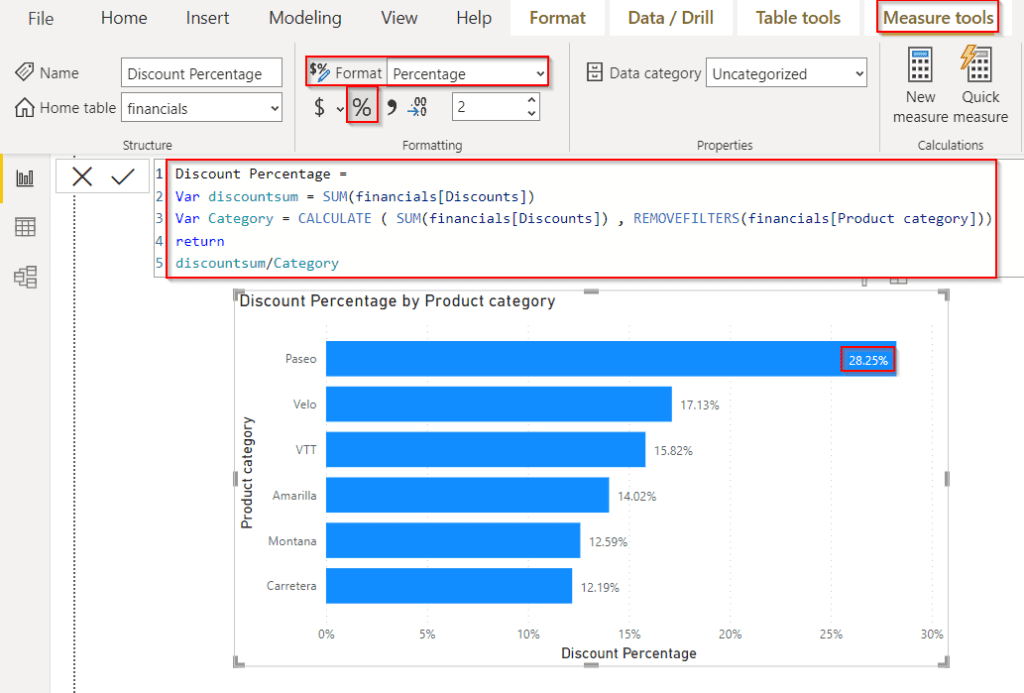This screenshot has height=693, width=1024.
Task: Switch to the Table tools tab
Action: (798, 18)
